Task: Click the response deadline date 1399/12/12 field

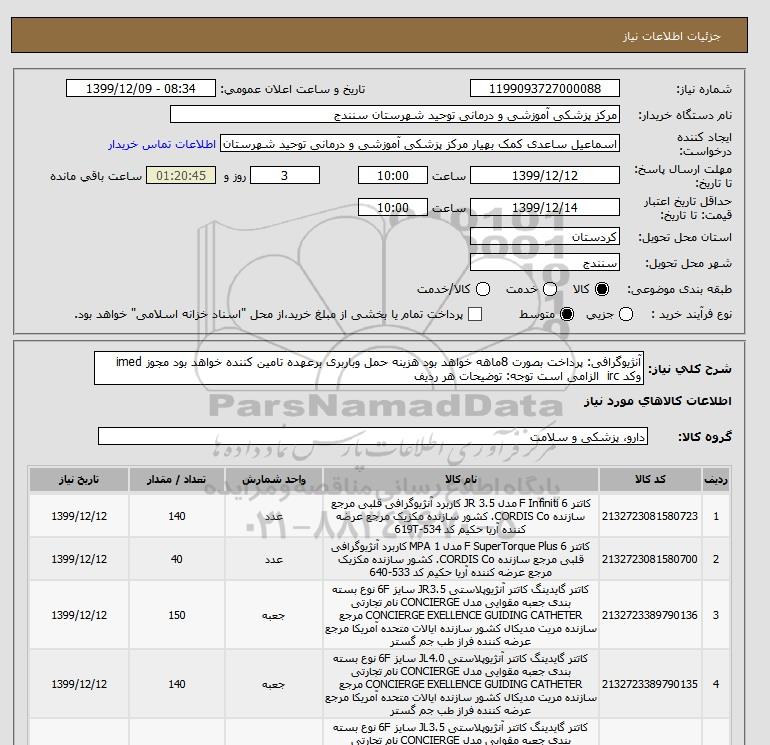Action: pyautogui.click(x=545, y=175)
